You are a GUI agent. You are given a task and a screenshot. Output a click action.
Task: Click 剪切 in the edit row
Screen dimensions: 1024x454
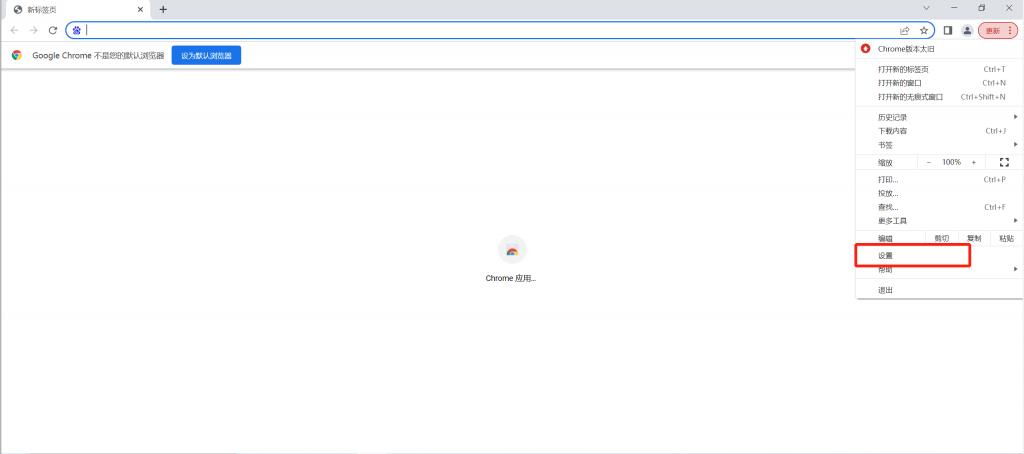click(942, 238)
